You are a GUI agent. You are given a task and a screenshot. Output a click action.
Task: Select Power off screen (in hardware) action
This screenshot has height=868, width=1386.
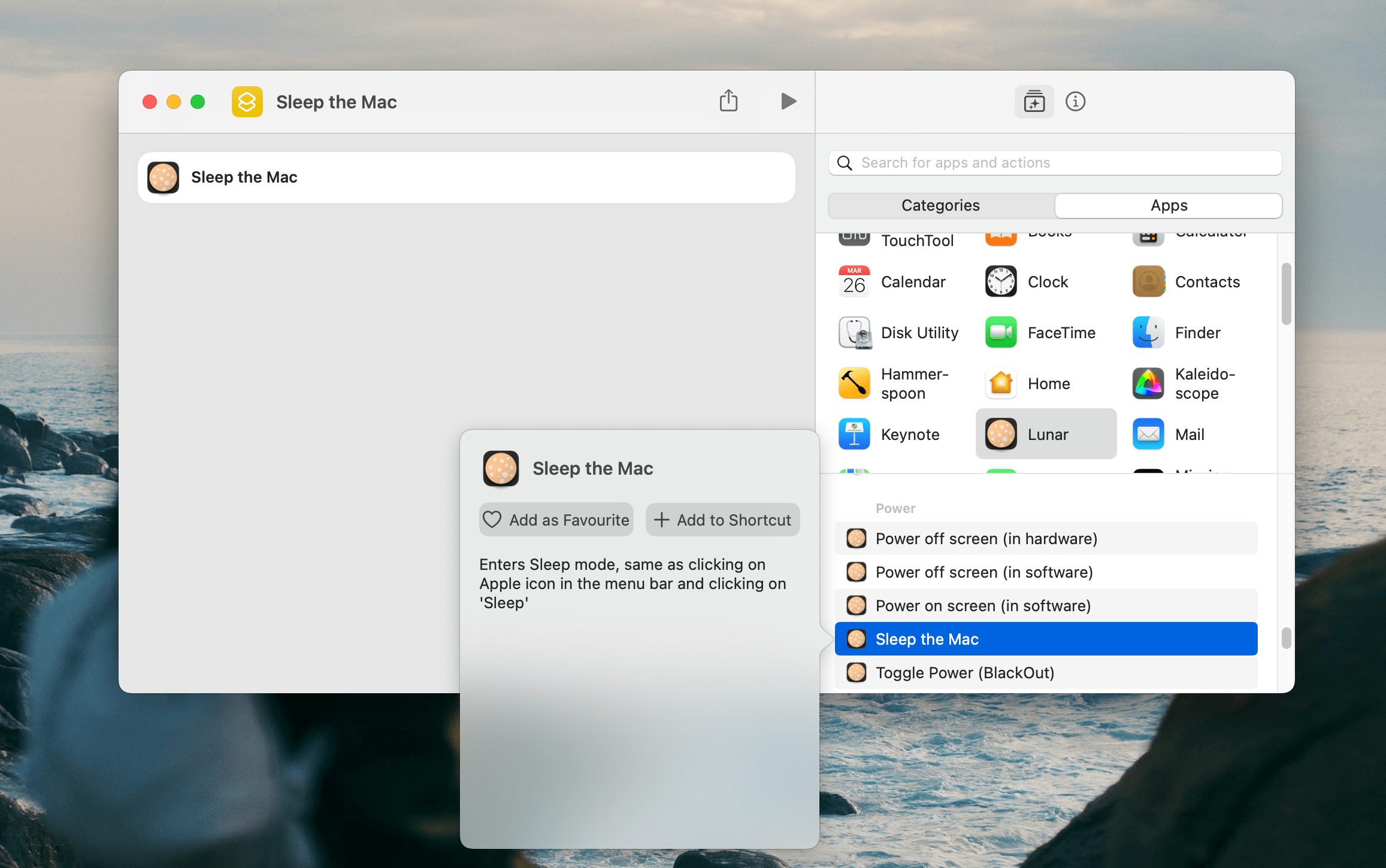tap(1046, 539)
